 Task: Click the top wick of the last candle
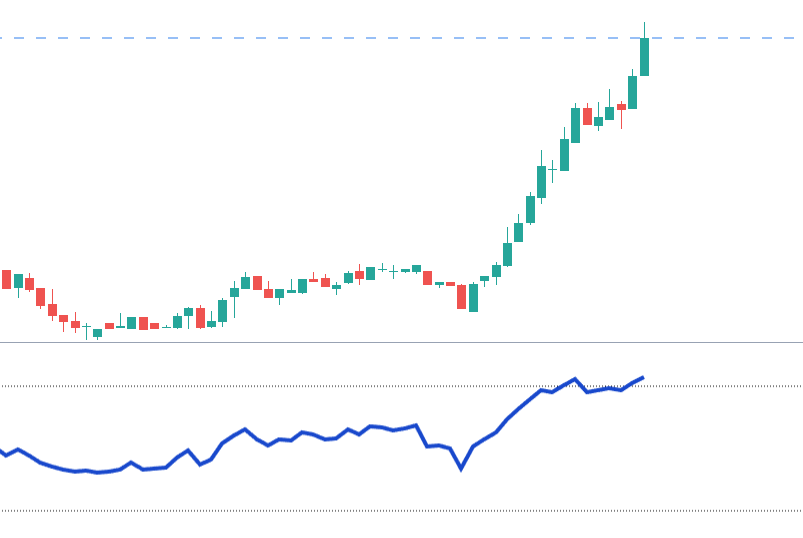644,29
